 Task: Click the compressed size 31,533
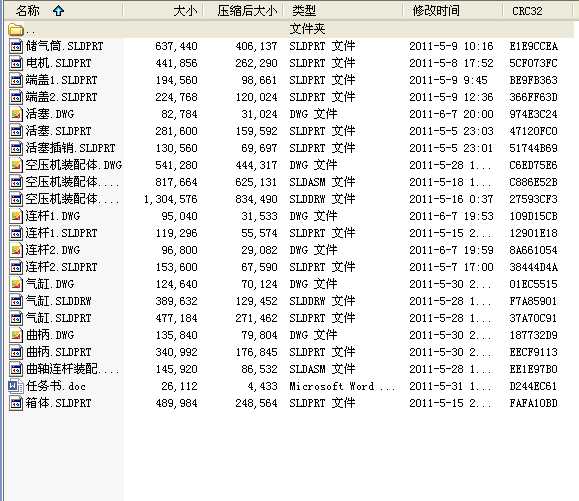click(x=260, y=216)
